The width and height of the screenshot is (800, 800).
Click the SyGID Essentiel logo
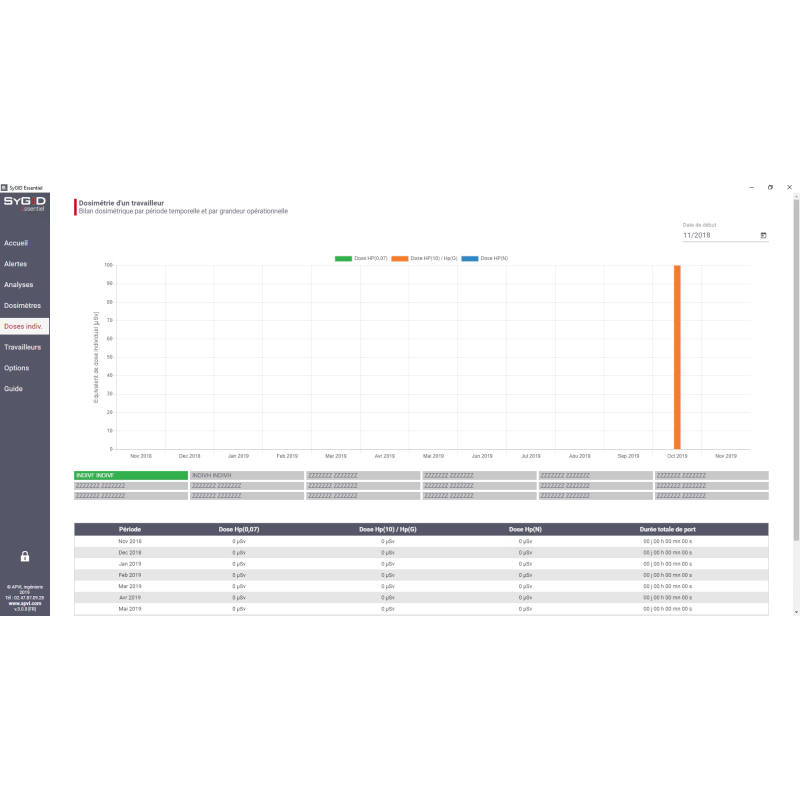(x=24, y=203)
